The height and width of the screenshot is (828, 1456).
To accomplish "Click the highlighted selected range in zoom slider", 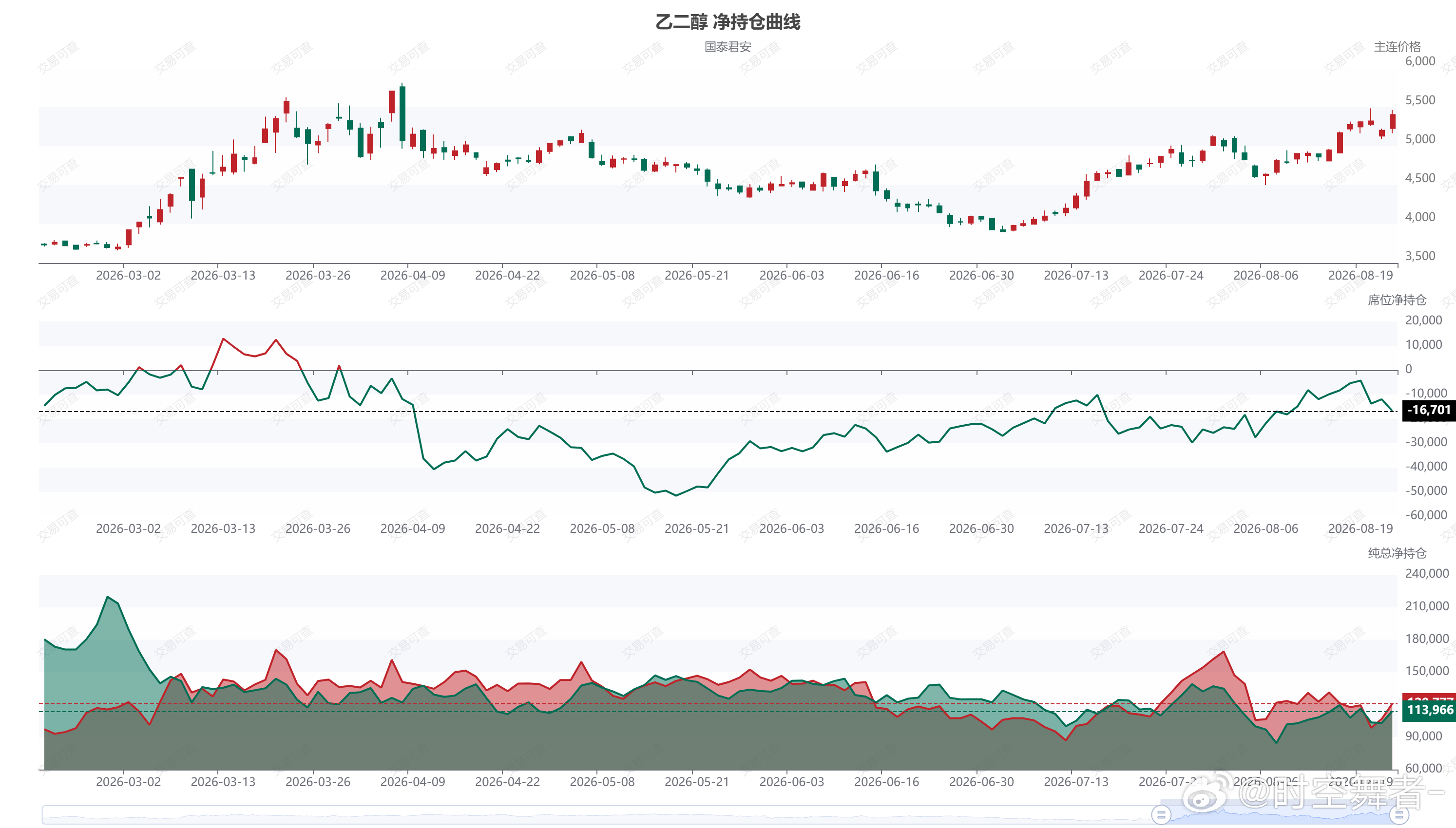I will pyautogui.click(x=1280, y=815).
